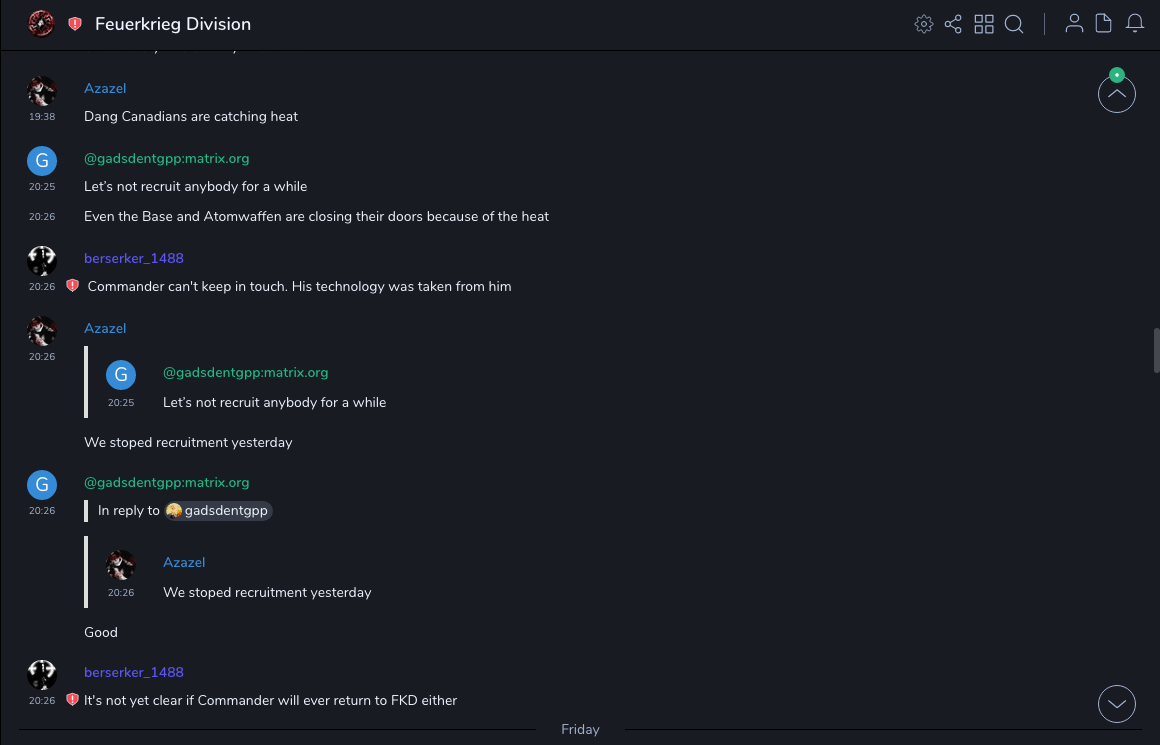Click the 20:26 timestamp next to 'Good'
This screenshot has width=1160, height=745.
[x=42, y=511]
